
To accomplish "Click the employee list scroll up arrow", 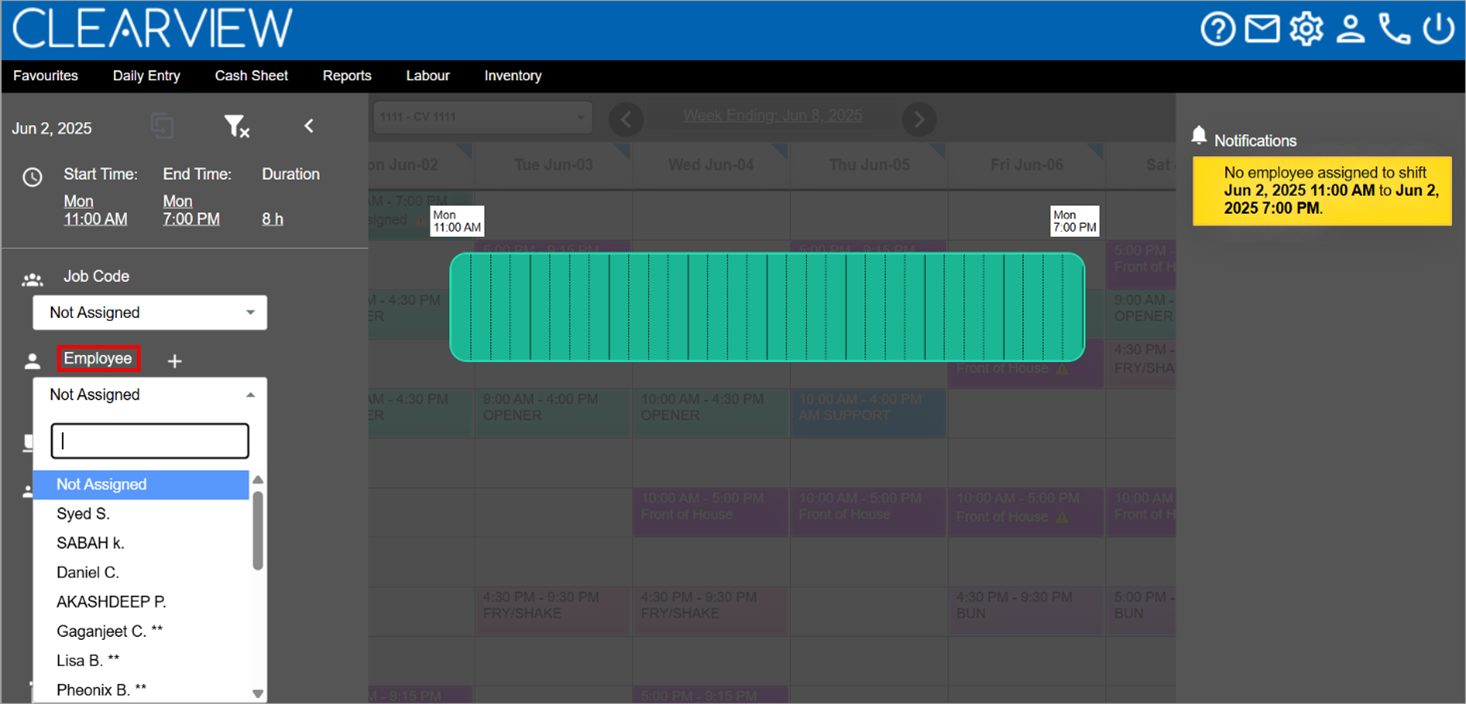I will click(x=258, y=480).
